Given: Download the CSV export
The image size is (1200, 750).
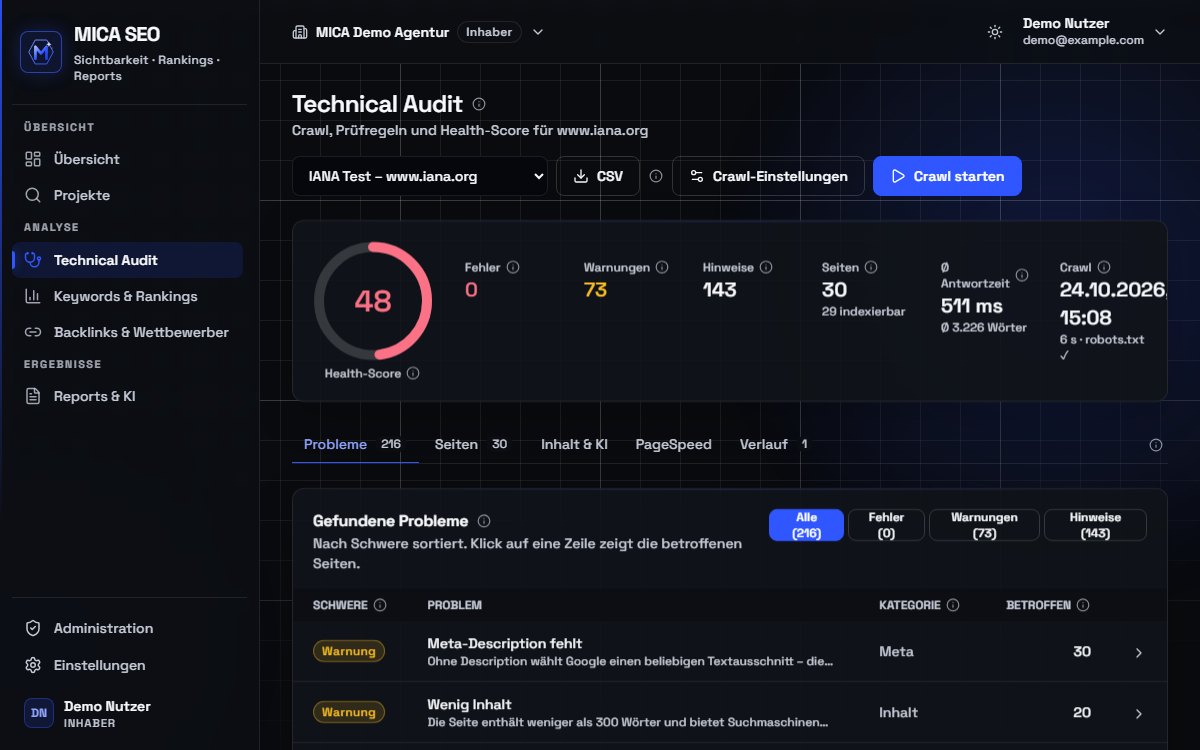Looking at the screenshot, I should pos(598,176).
